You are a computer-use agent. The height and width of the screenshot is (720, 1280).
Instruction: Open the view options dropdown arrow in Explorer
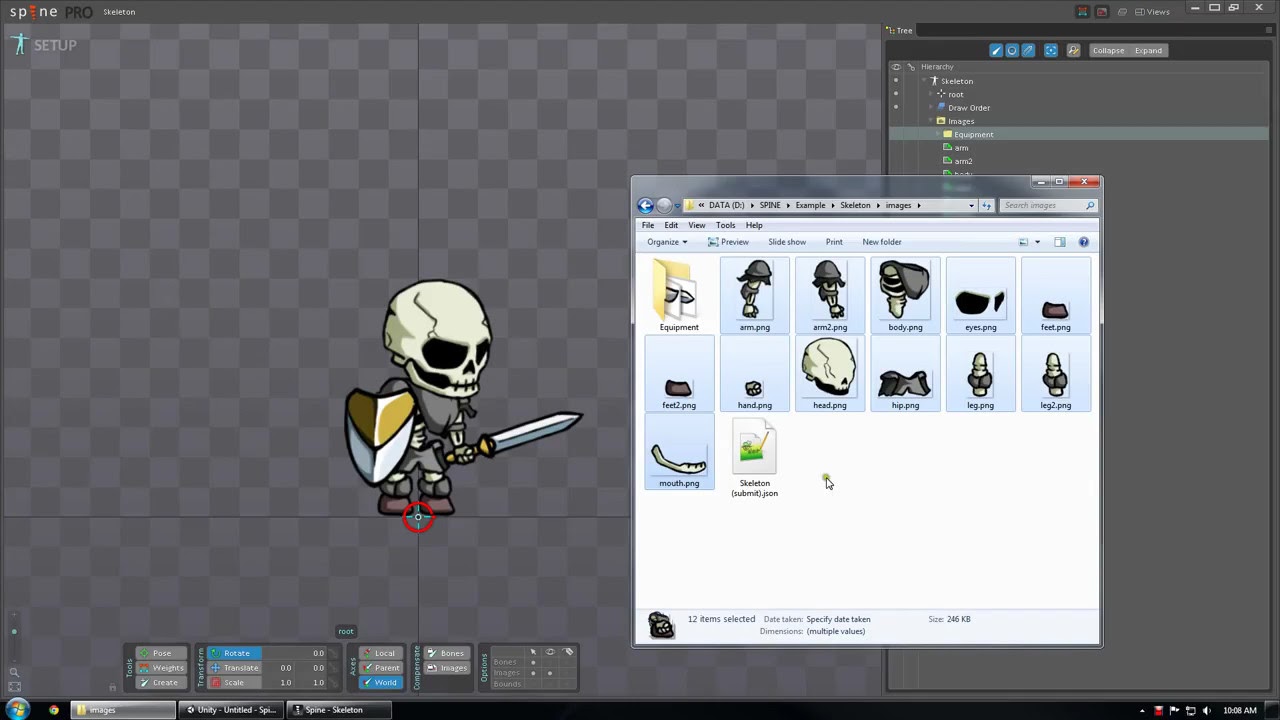(x=1037, y=242)
